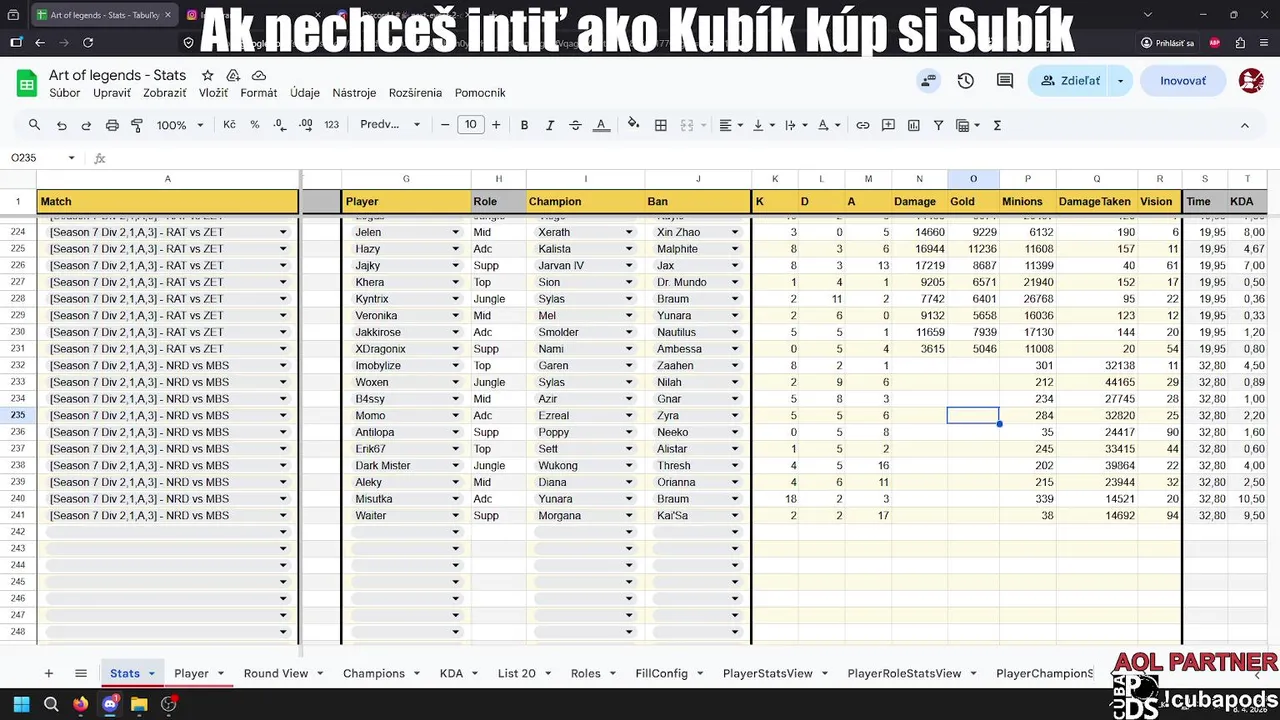Image resolution: width=1280 pixels, height=720 pixels.
Task: Open the champion dropdown for Xerath
Action: tap(629, 232)
